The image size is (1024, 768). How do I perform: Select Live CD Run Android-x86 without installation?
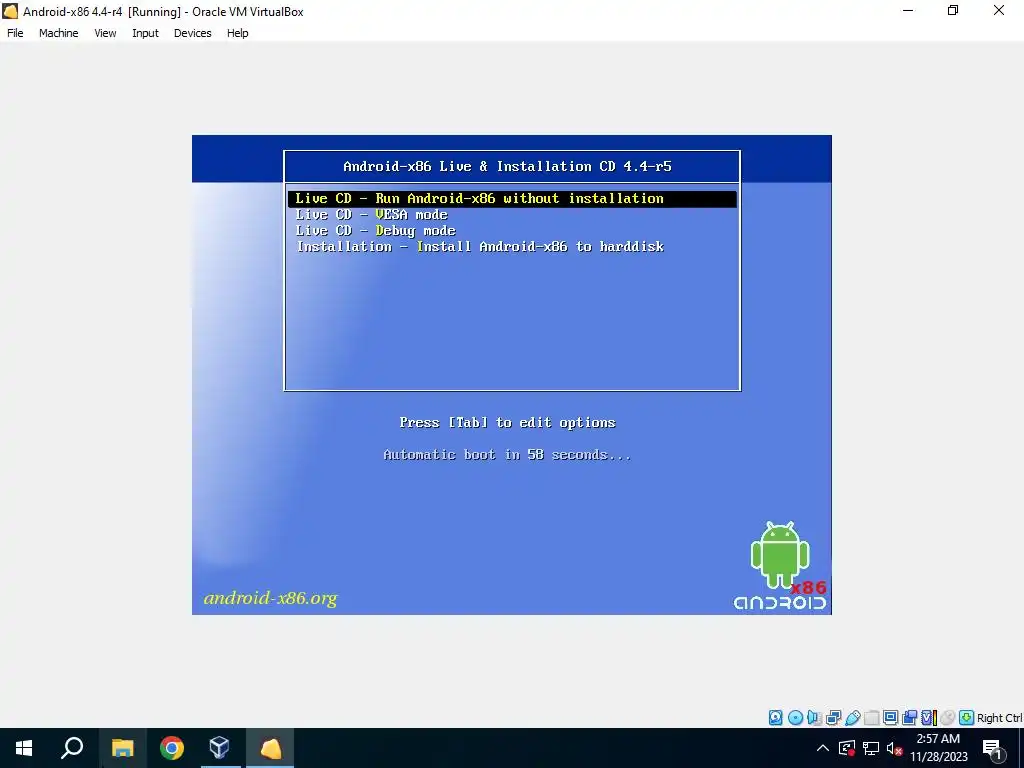pyautogui.click(x=512, y=199)
